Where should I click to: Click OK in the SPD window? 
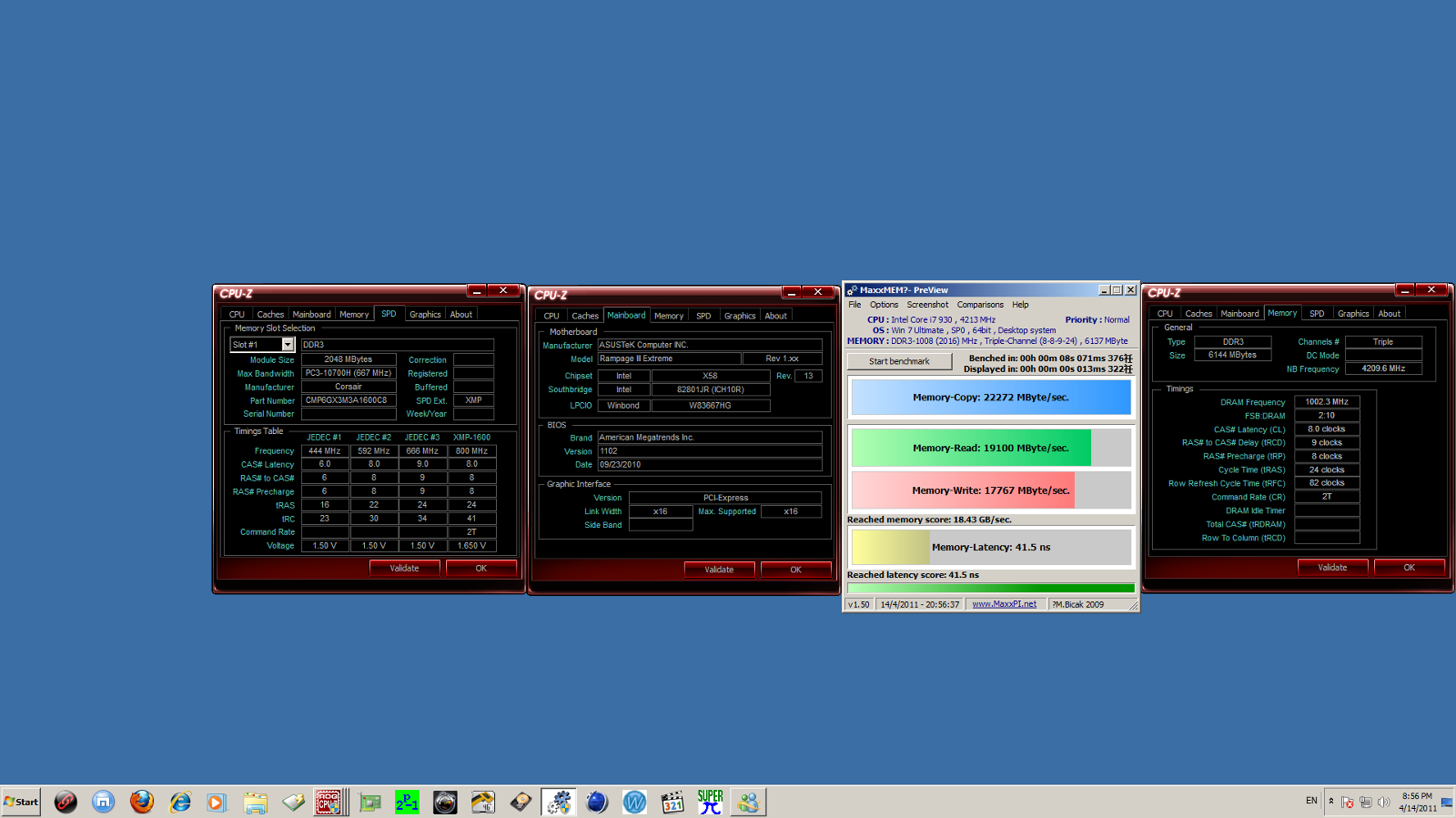[x=481, y=568]
